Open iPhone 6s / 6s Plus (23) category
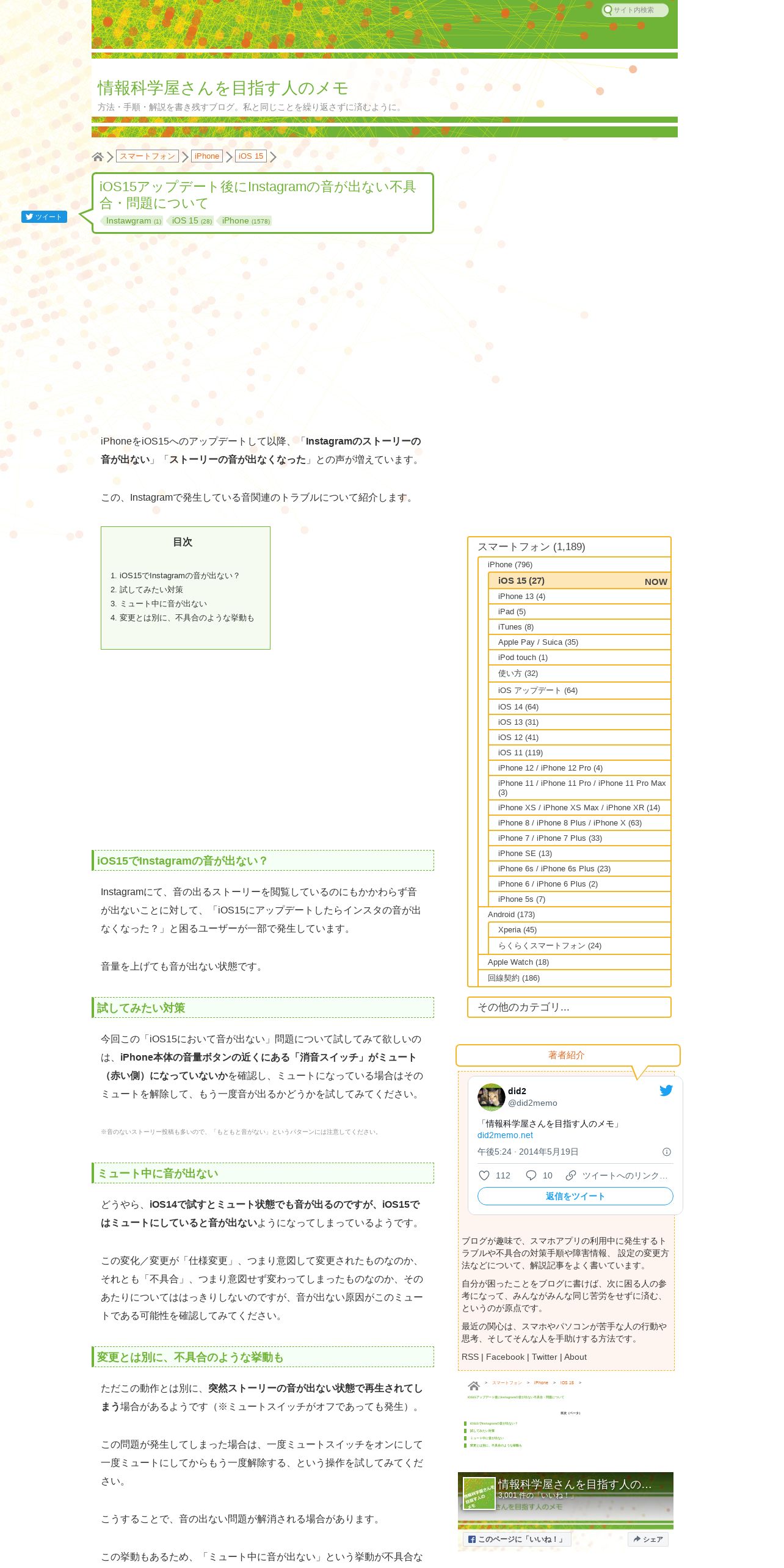 point(579,869)
